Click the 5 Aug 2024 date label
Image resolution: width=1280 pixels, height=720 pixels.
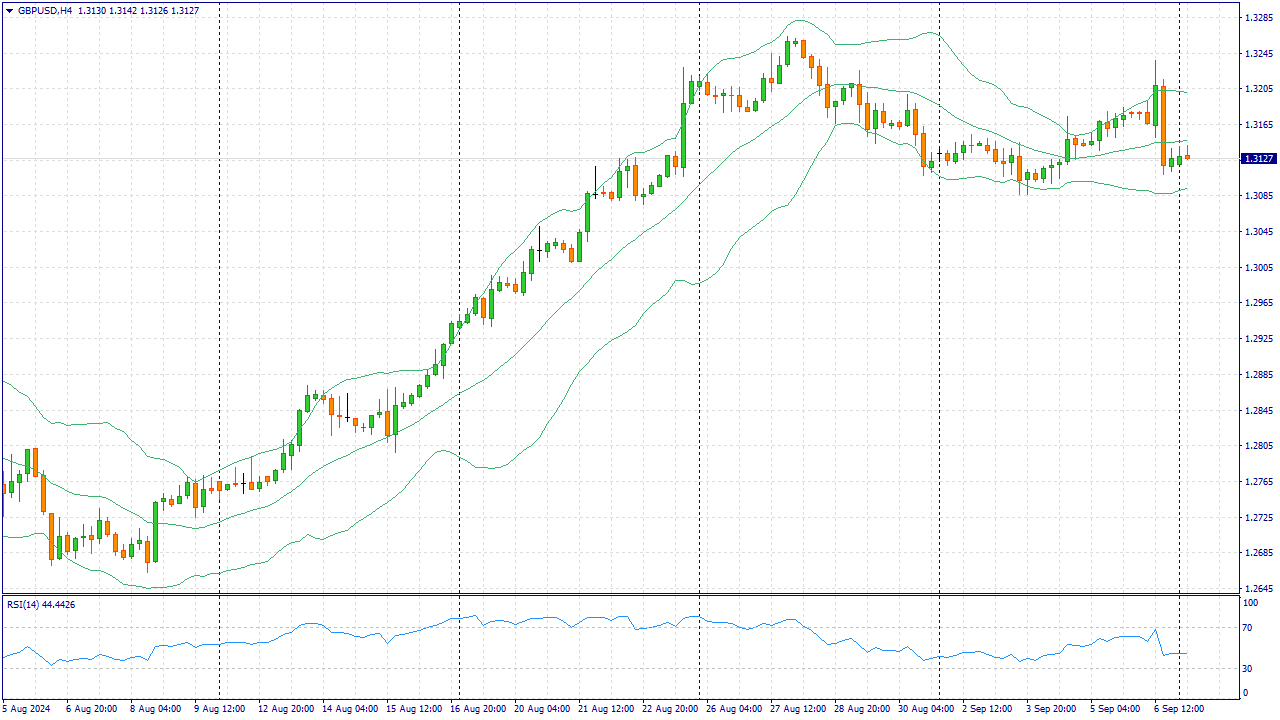point(26,709)
